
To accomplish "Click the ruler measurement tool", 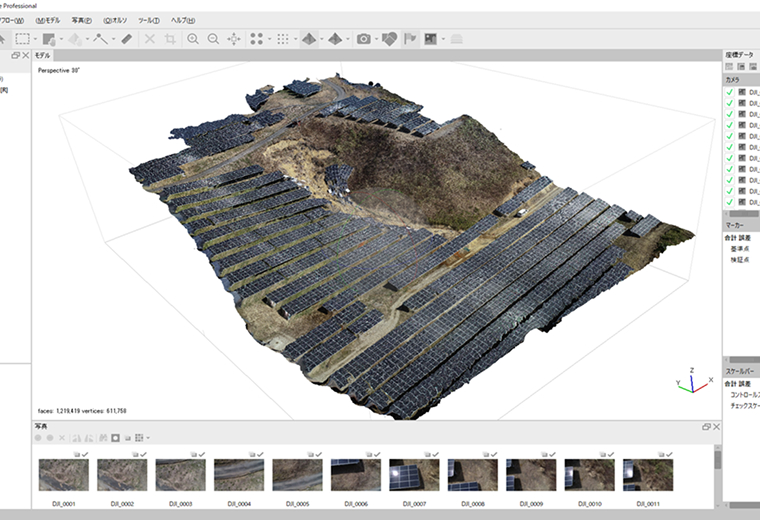I will point(126,39).
